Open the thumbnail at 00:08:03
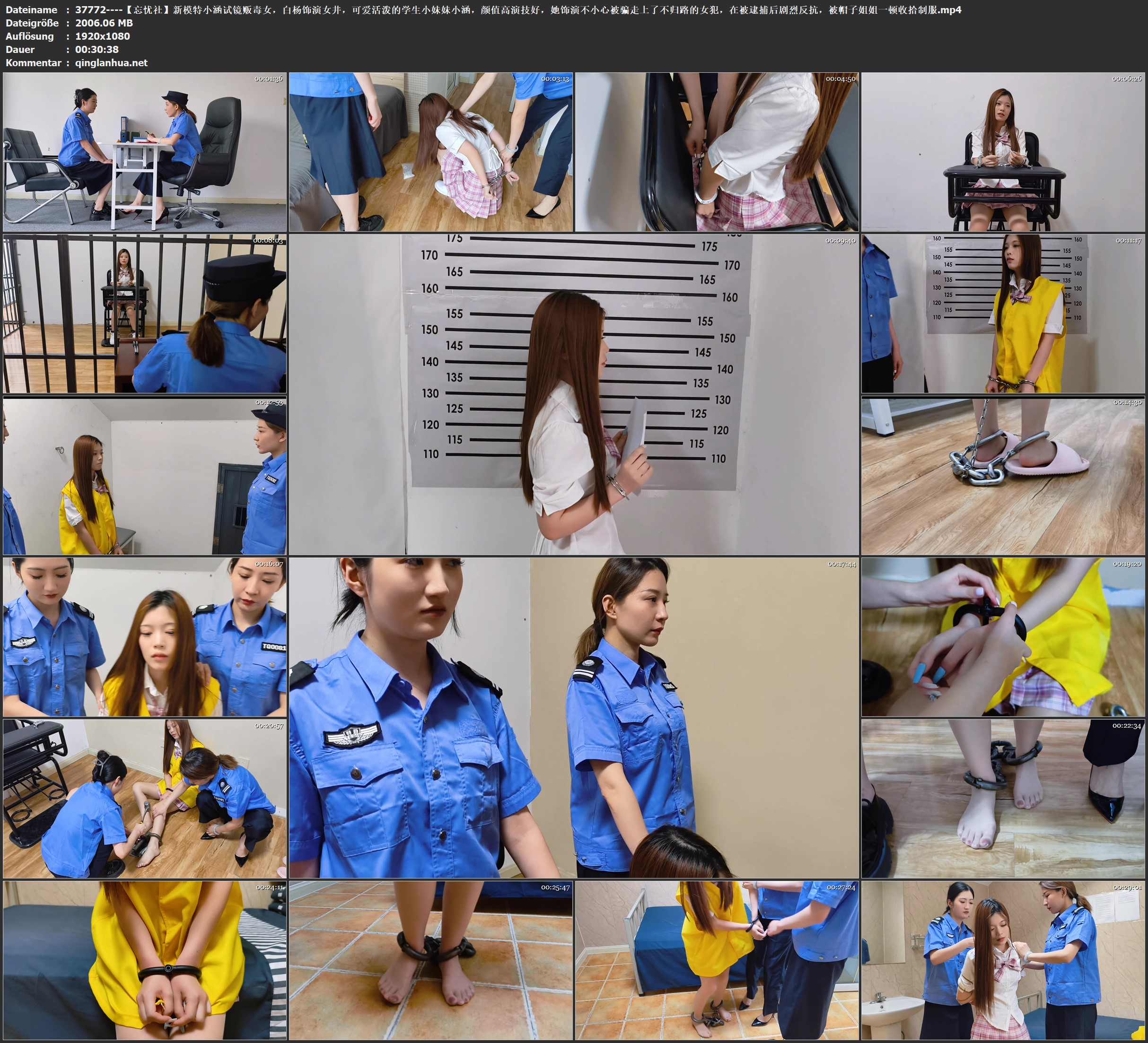 click(x=145, y=313)
